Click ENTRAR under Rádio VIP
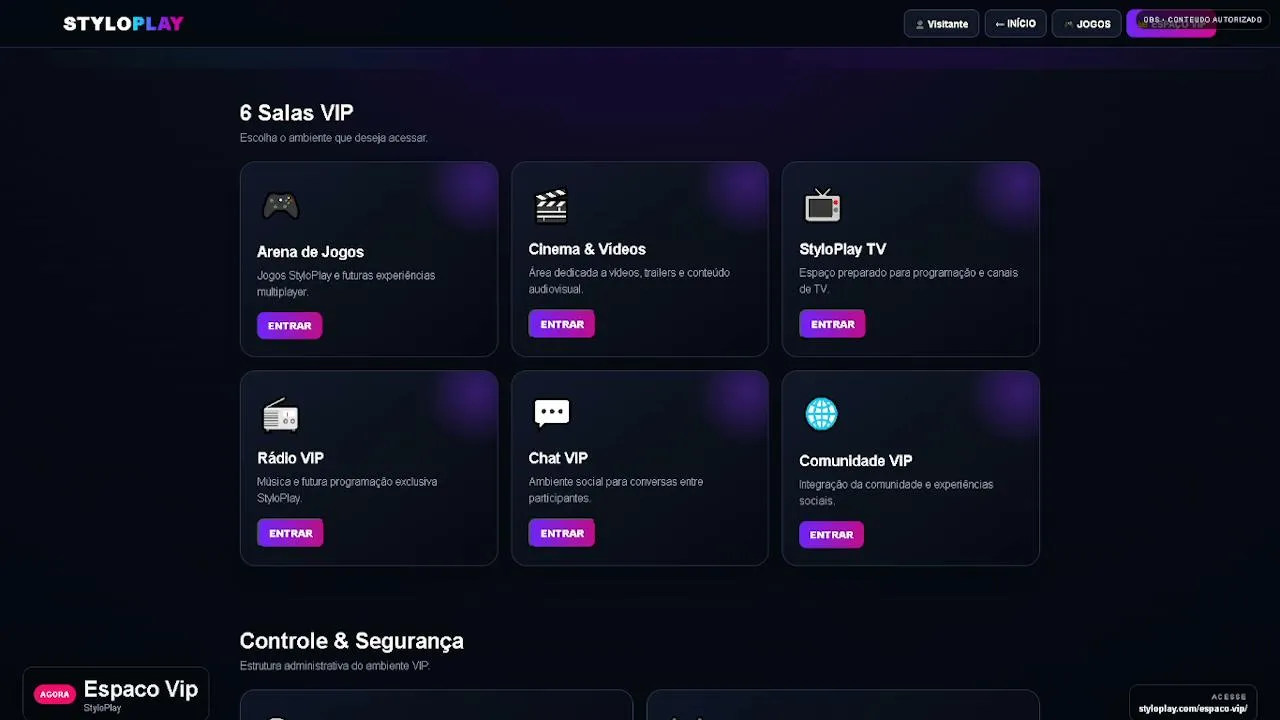1280x720 pixels. (x=290, y=533)
